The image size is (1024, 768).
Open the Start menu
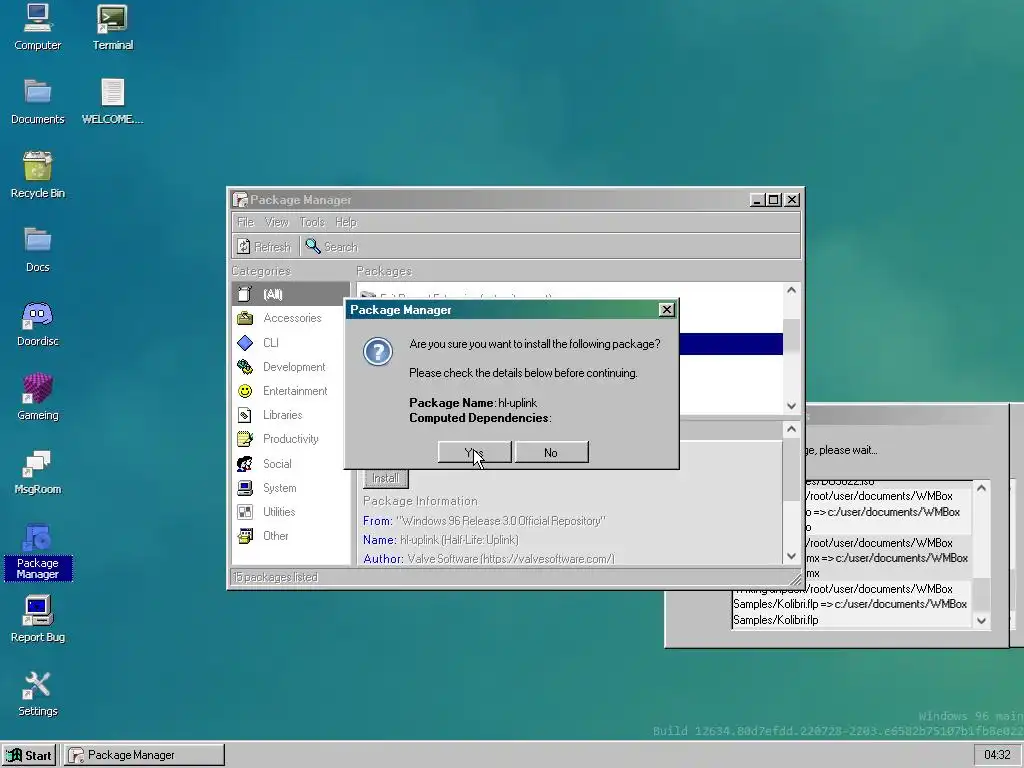pos(29,755)
